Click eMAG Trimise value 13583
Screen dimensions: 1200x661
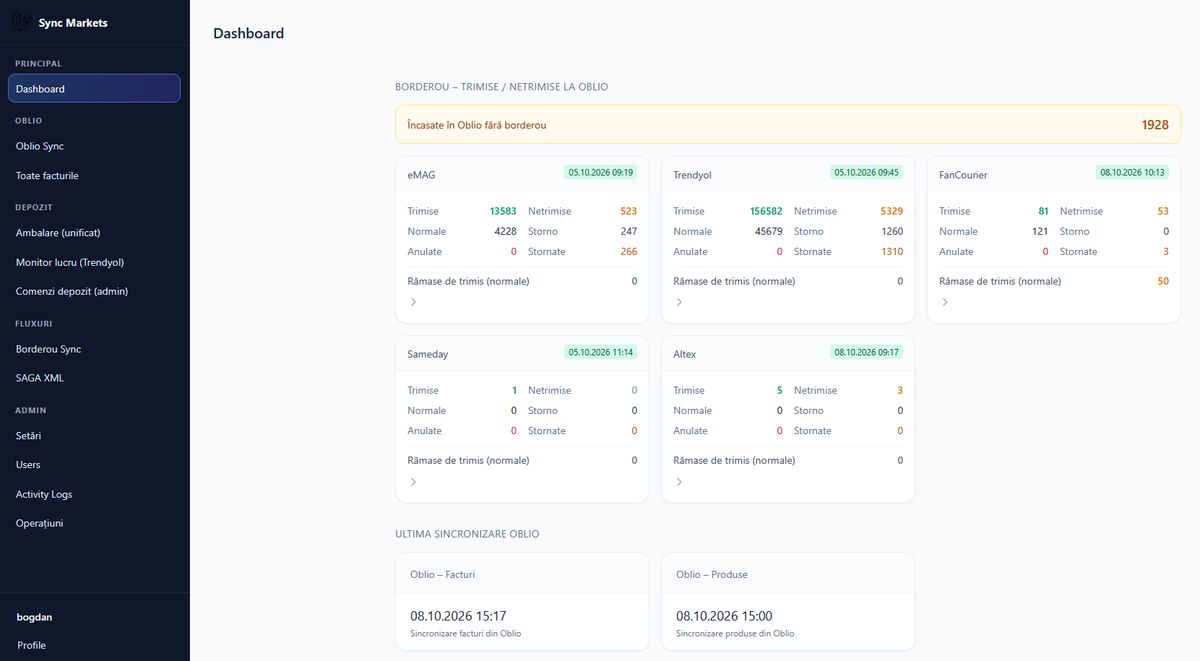coord(503,211)
